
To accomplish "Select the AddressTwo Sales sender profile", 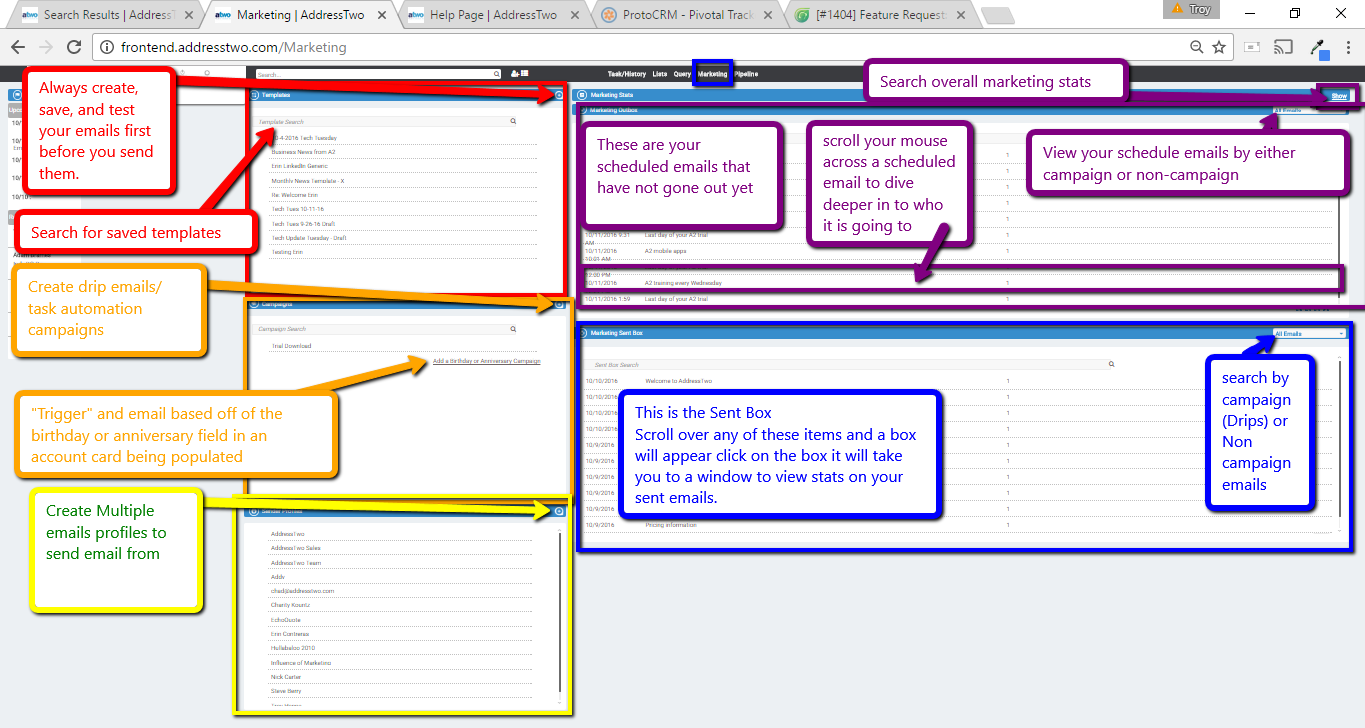I will click(295, 548).
